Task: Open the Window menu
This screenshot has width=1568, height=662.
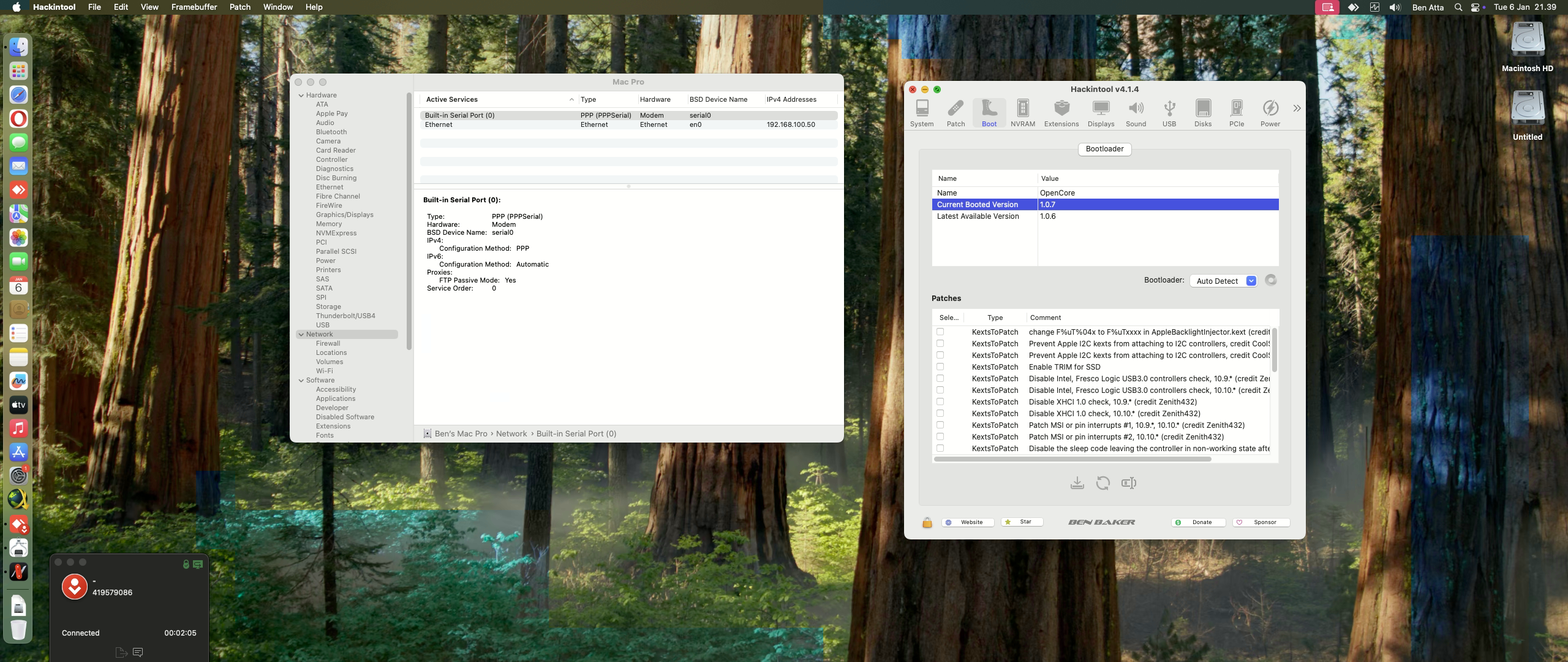Action: click(x=278, y=7)
